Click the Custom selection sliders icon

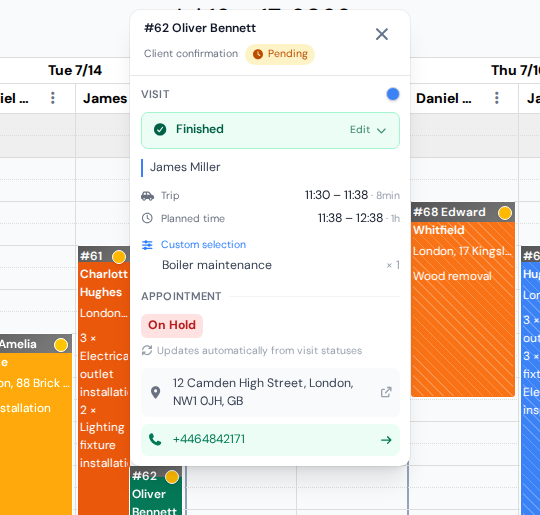147,245
